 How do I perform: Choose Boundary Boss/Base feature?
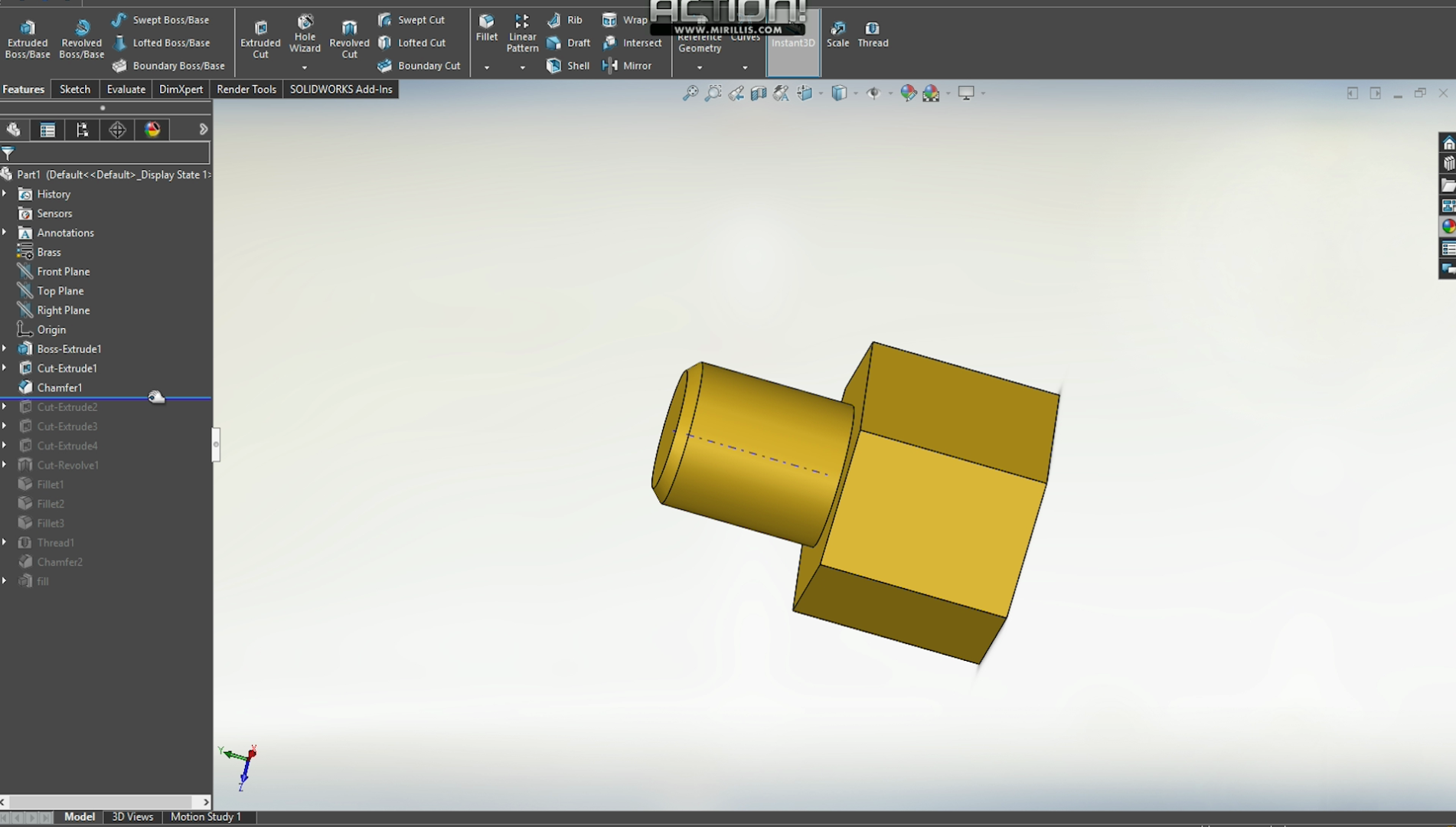168,66
